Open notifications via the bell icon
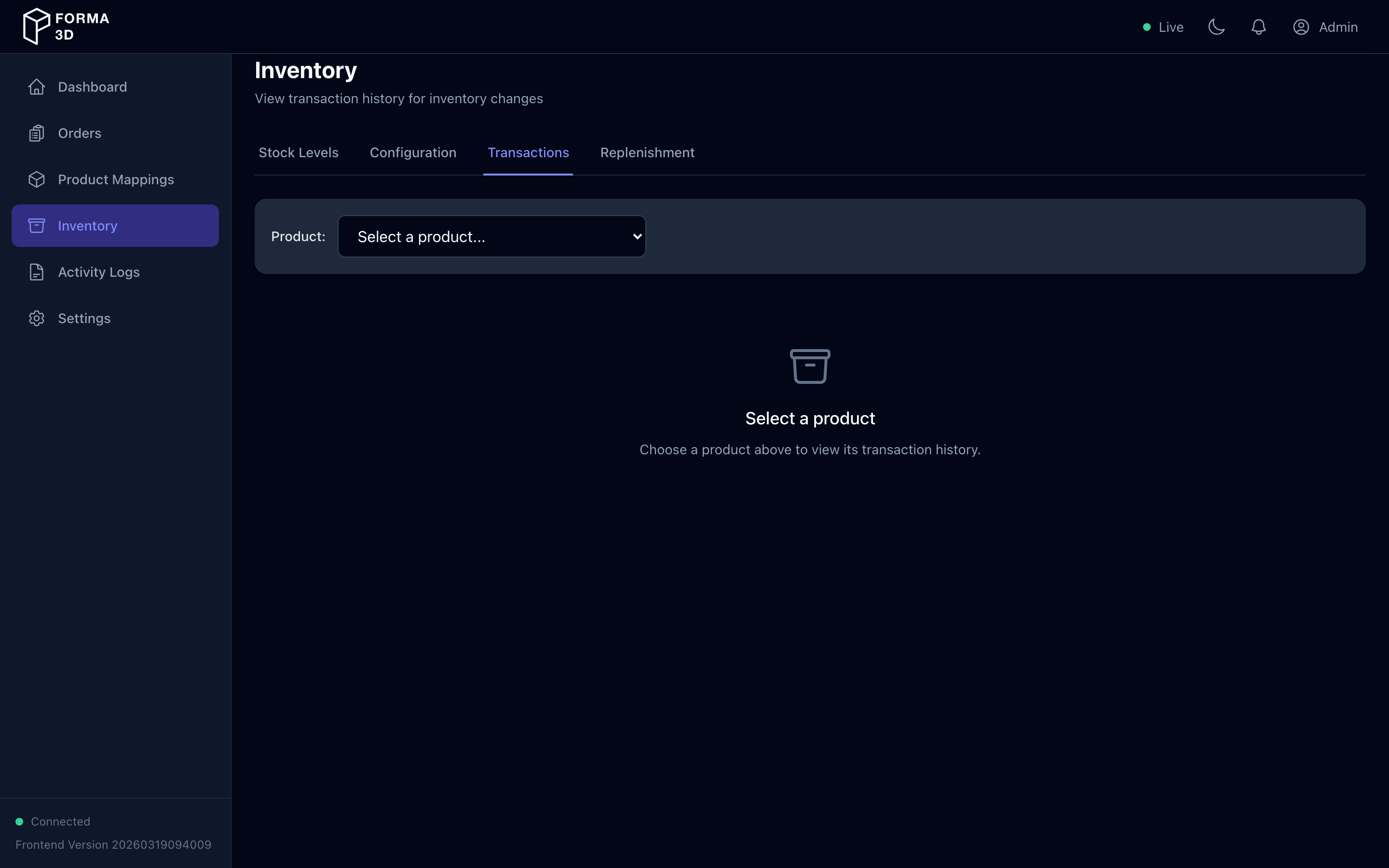The height and width of the screenshot is (868, 1389). coord(1257,27)
